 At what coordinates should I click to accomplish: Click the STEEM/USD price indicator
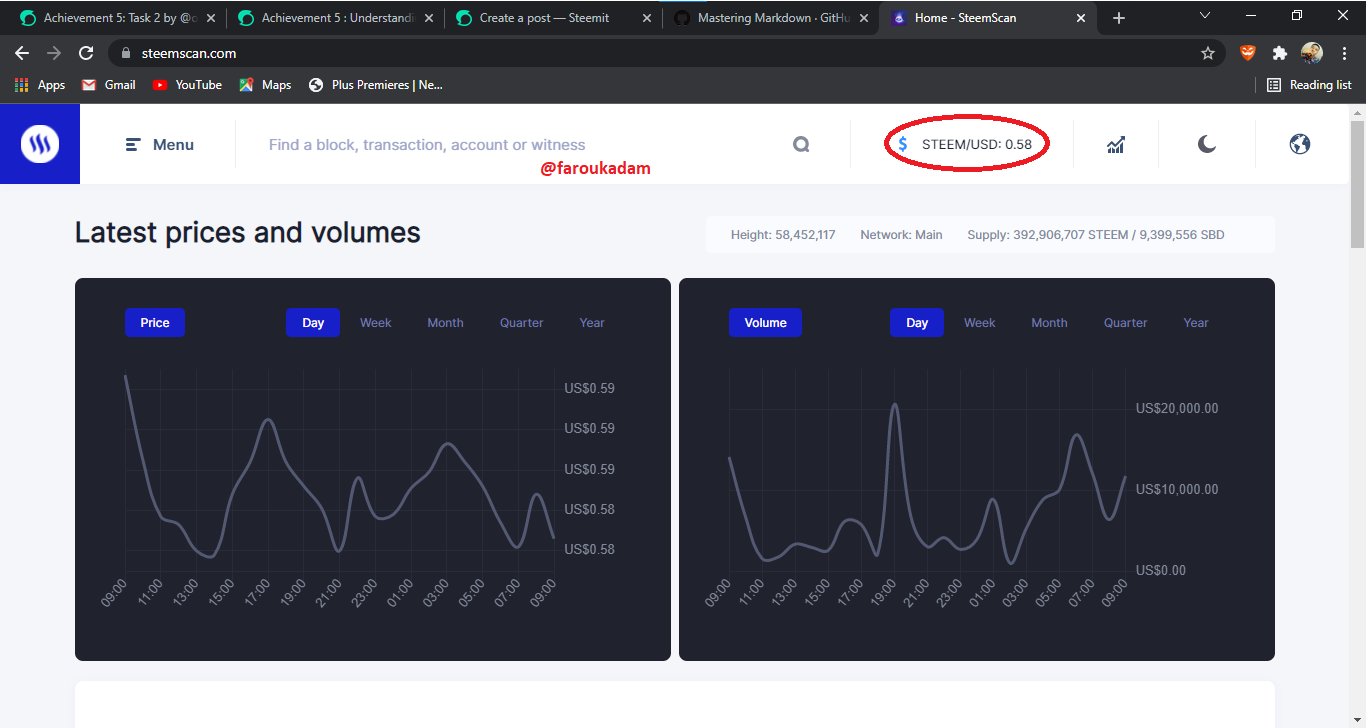click(965, 144)
